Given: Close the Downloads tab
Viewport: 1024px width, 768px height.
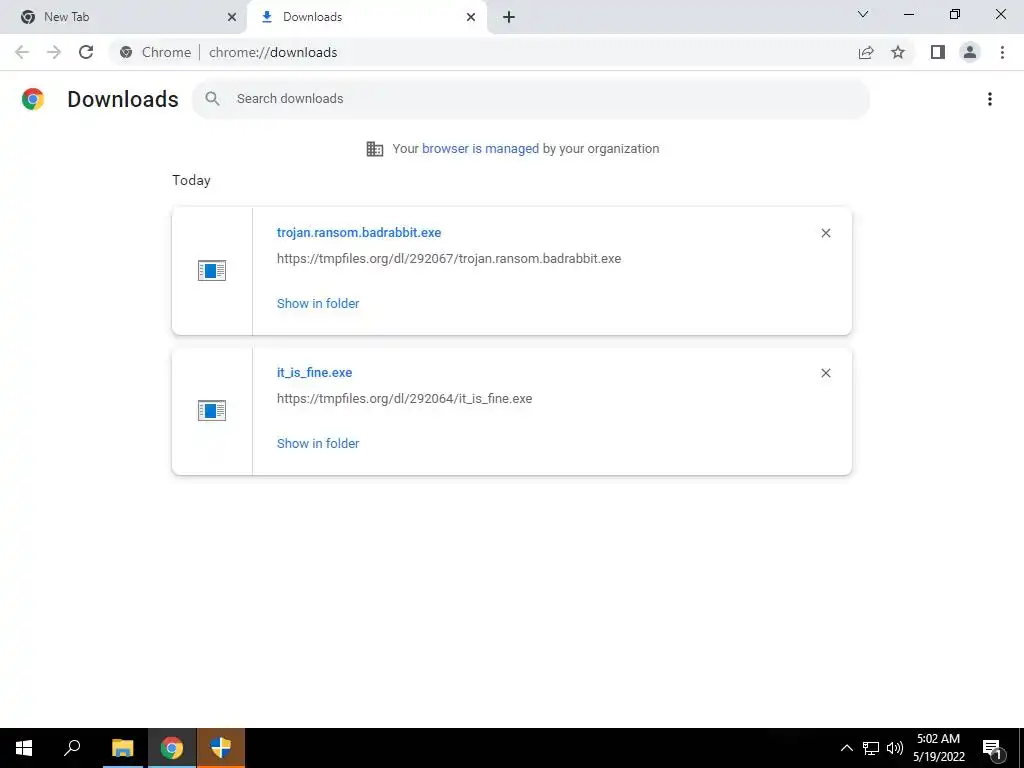Looking at the screenshot, I should point(471,17).
